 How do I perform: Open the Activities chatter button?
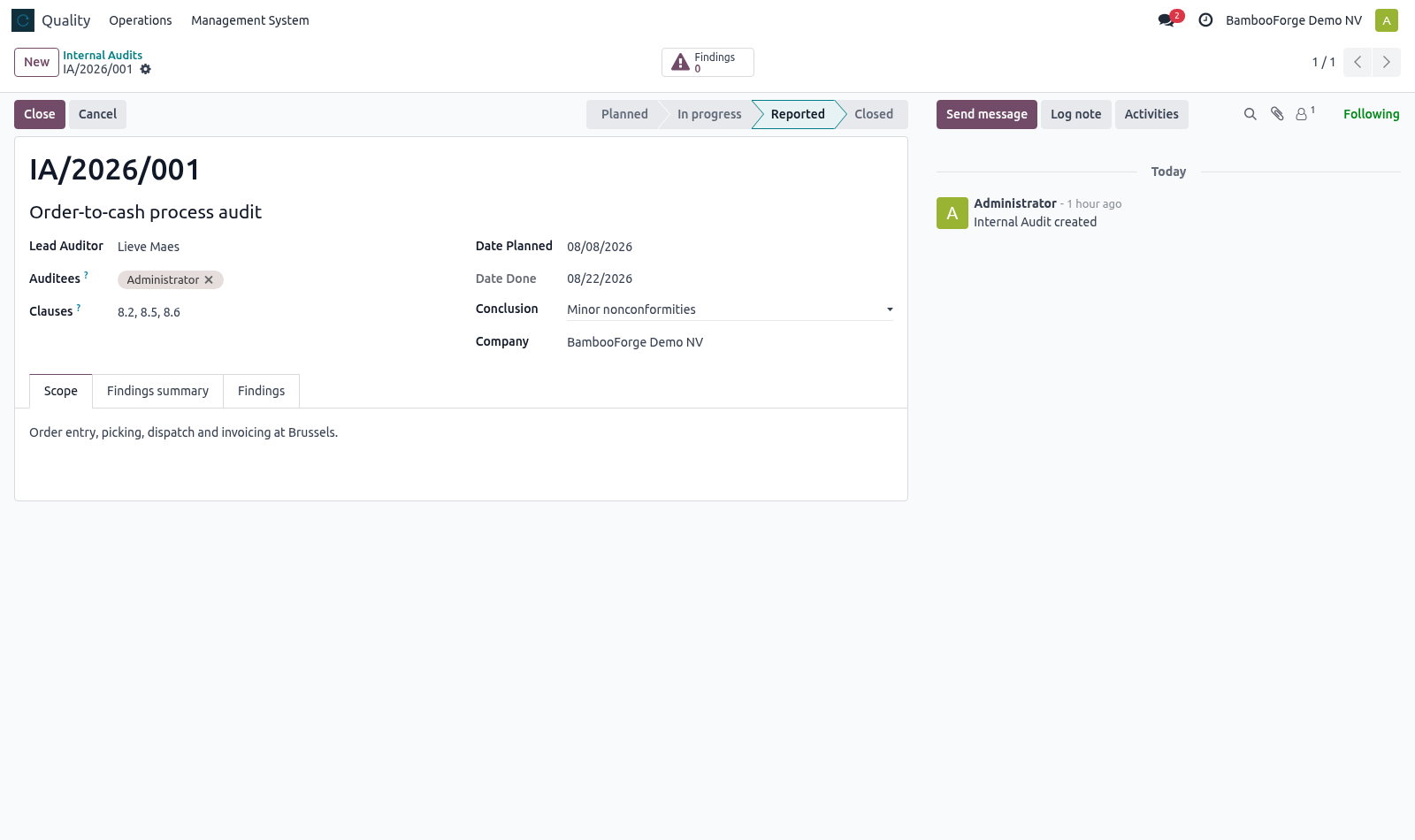(1151, 114)
